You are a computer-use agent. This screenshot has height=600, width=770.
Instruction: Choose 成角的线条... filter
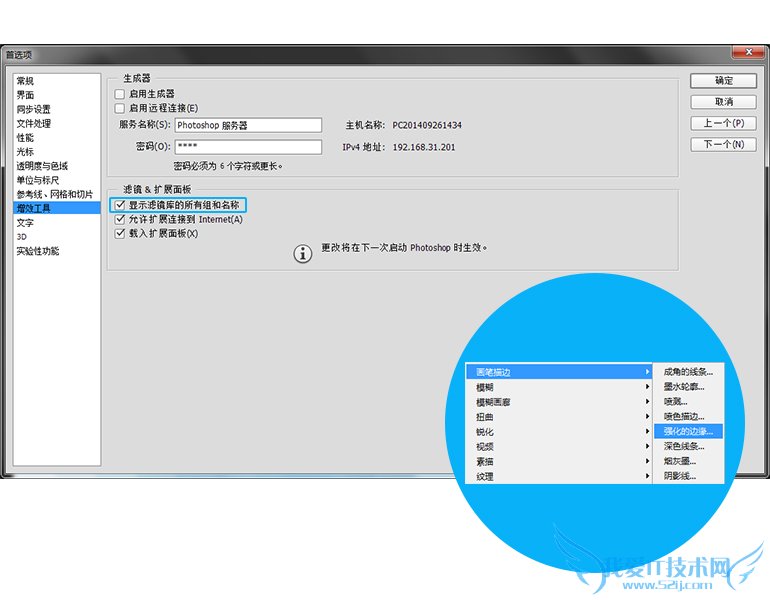pos(688,372)
